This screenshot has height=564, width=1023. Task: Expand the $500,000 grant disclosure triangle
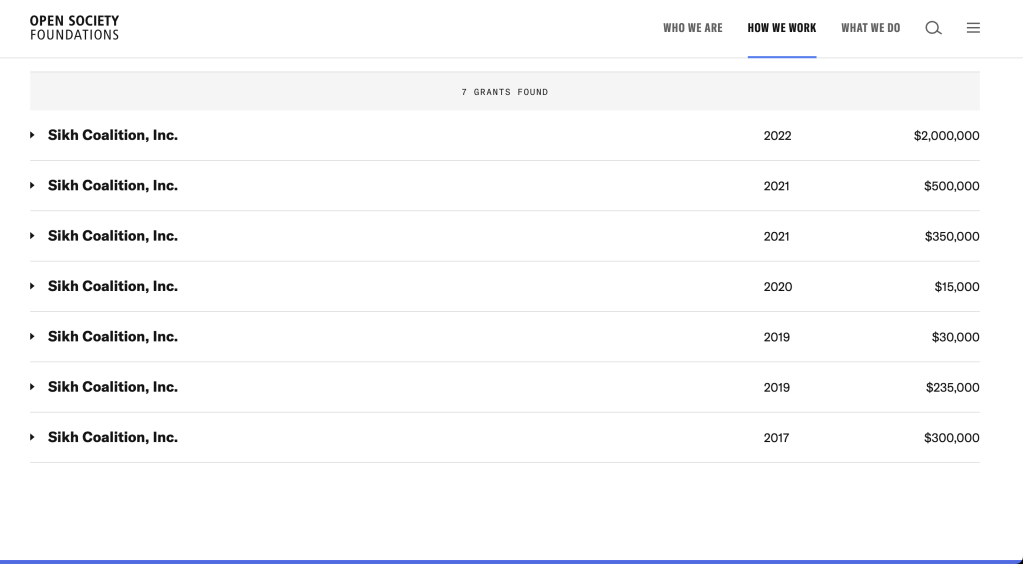point(32,186)
